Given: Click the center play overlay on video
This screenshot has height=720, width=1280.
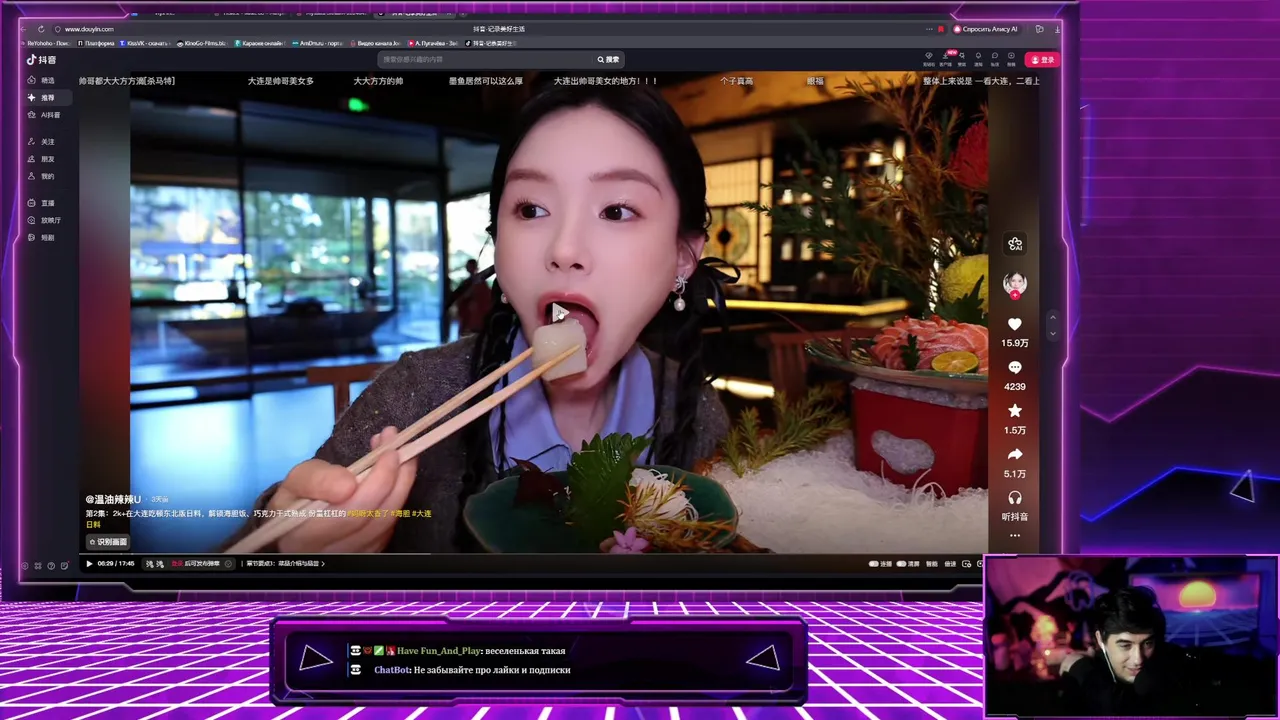Looking at the screenshot, I should click(x=560, y=313).
